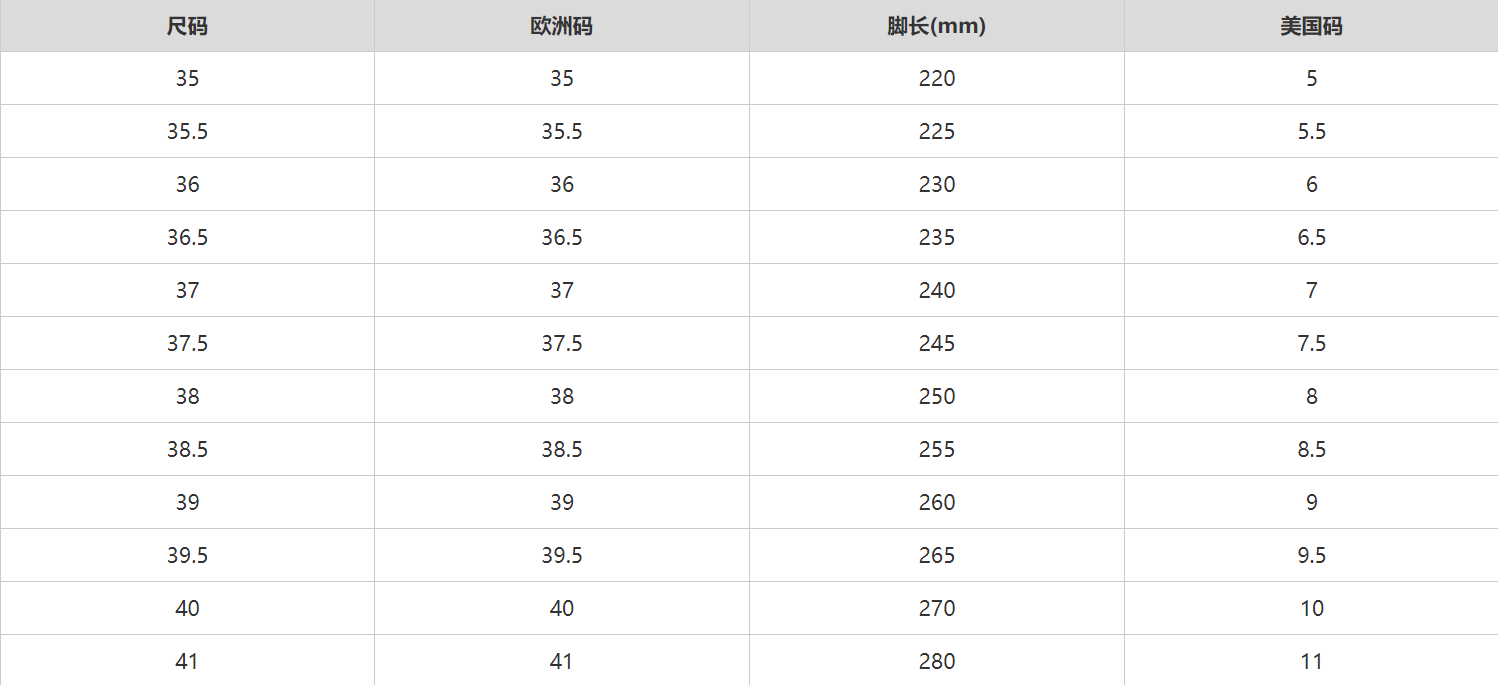Select 40 in the 欧洲码 column
The image size is (1498, 685).
(x=562, y=608)
